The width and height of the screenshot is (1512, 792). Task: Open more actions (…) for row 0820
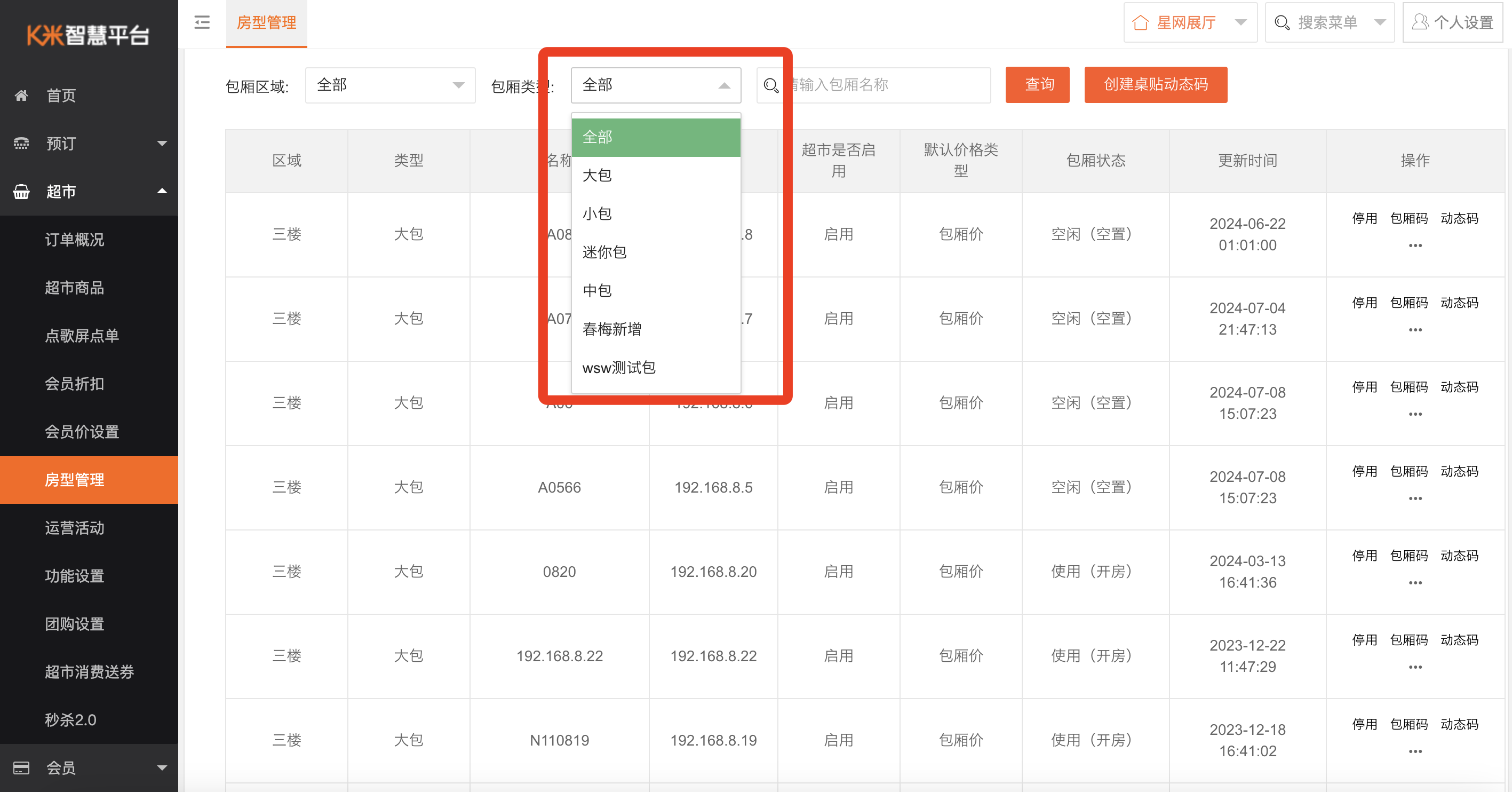coord(1415,583)
